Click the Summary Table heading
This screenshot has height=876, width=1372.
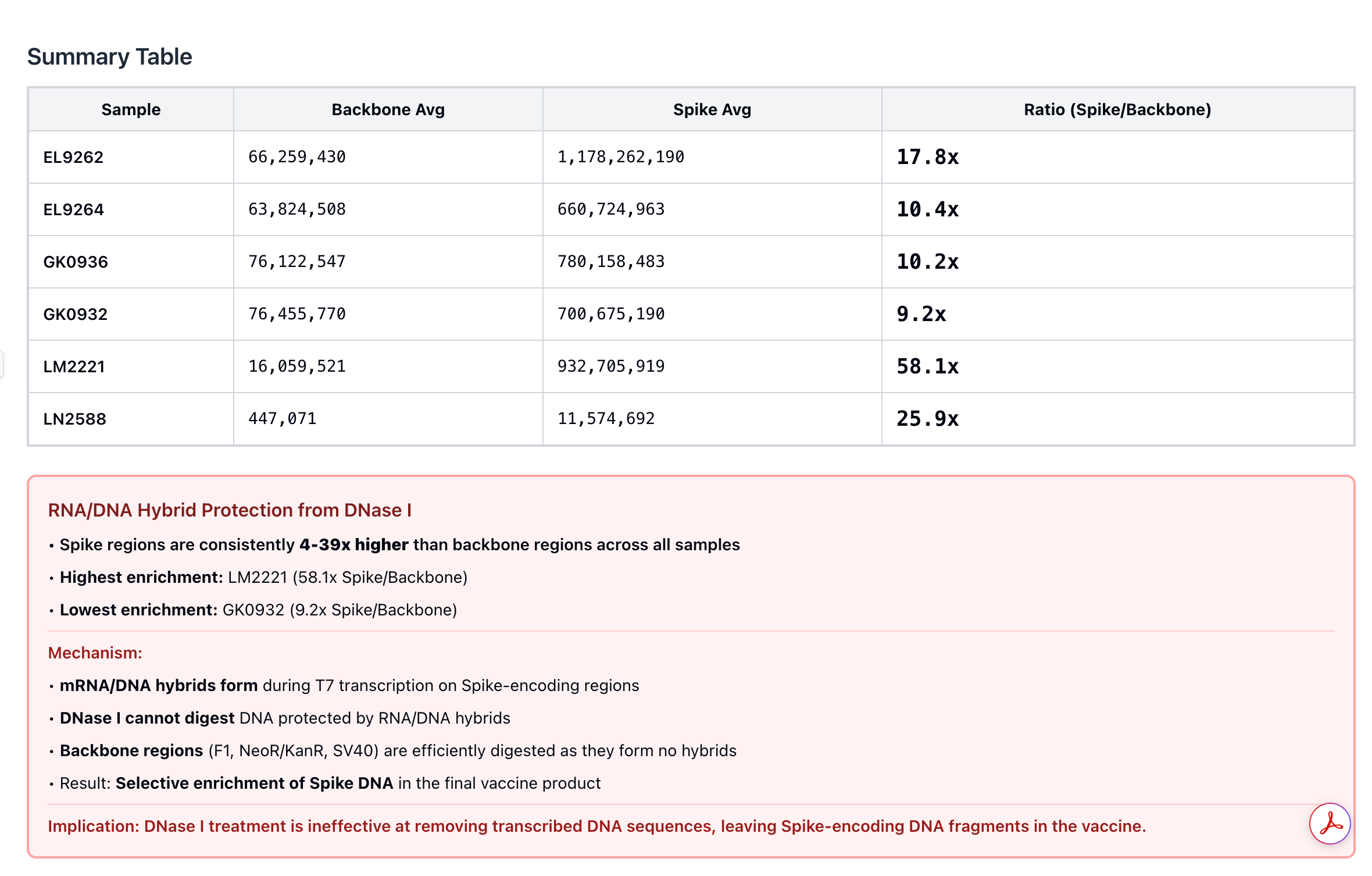109,56
